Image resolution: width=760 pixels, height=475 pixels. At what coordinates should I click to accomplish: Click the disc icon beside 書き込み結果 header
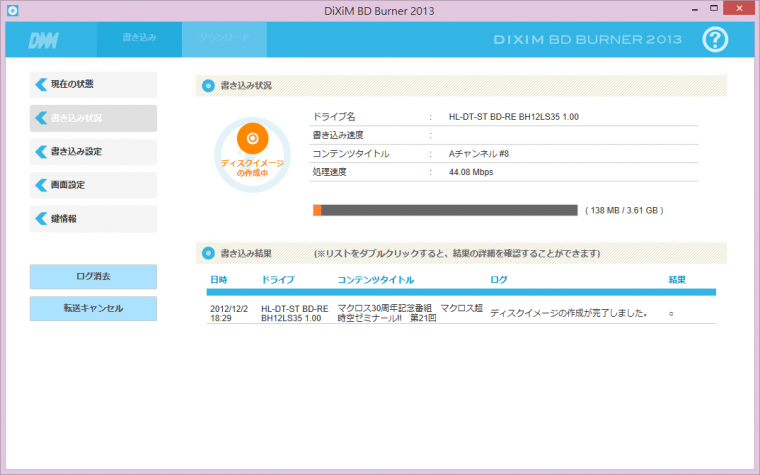[x=208, y=253]
